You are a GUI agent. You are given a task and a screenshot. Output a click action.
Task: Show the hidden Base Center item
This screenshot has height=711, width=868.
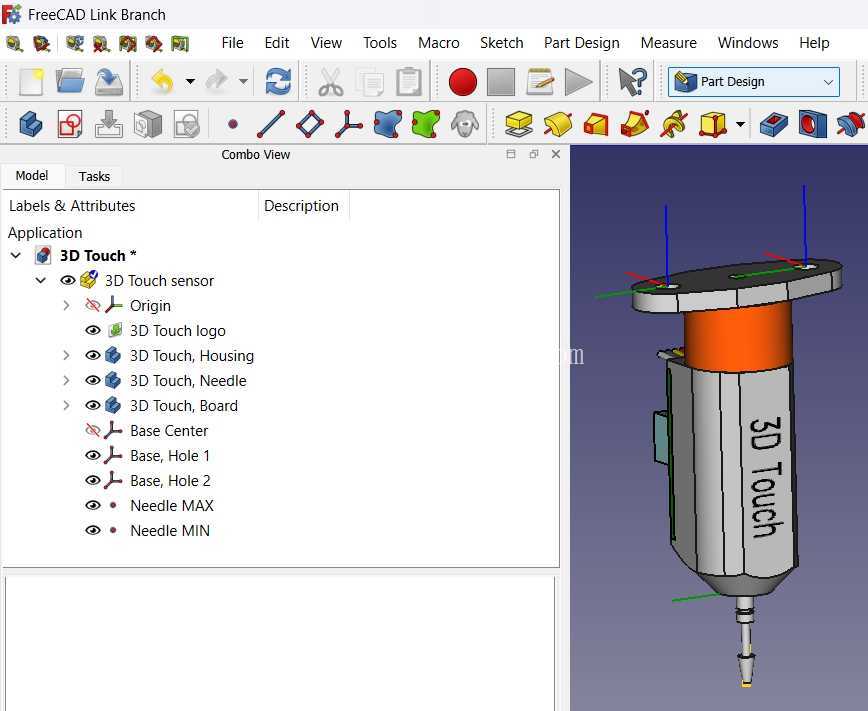(92, 430)
